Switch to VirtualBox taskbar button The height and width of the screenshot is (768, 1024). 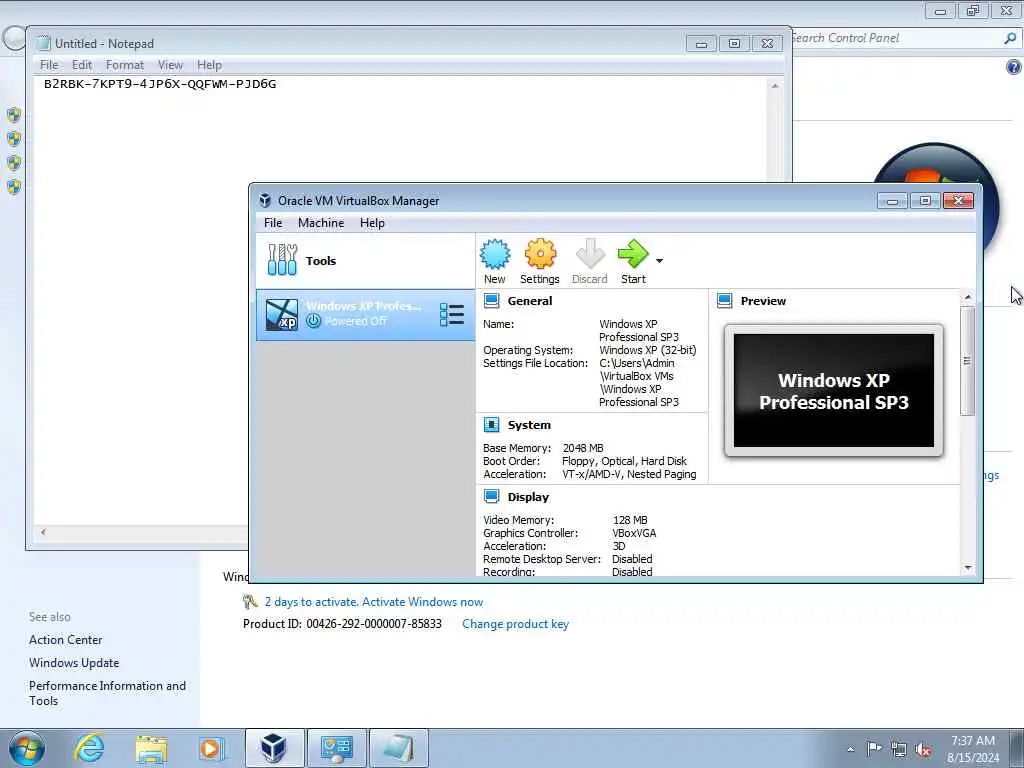(x=274, y=748)
